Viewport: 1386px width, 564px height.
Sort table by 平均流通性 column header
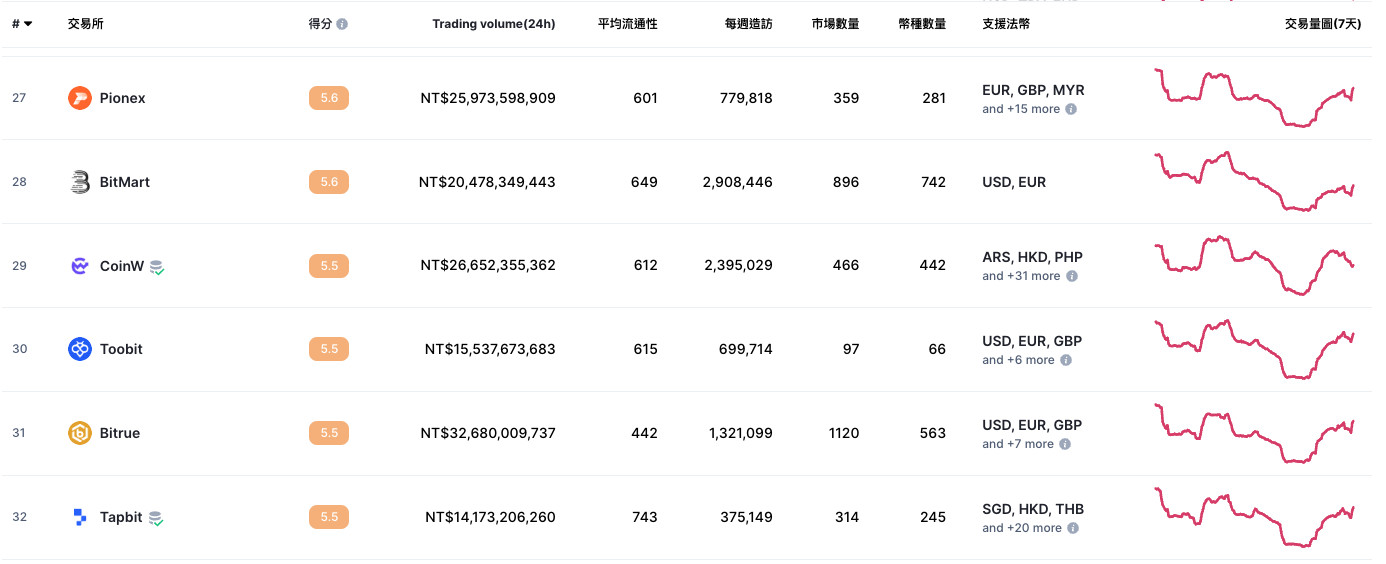click(627, 24)
